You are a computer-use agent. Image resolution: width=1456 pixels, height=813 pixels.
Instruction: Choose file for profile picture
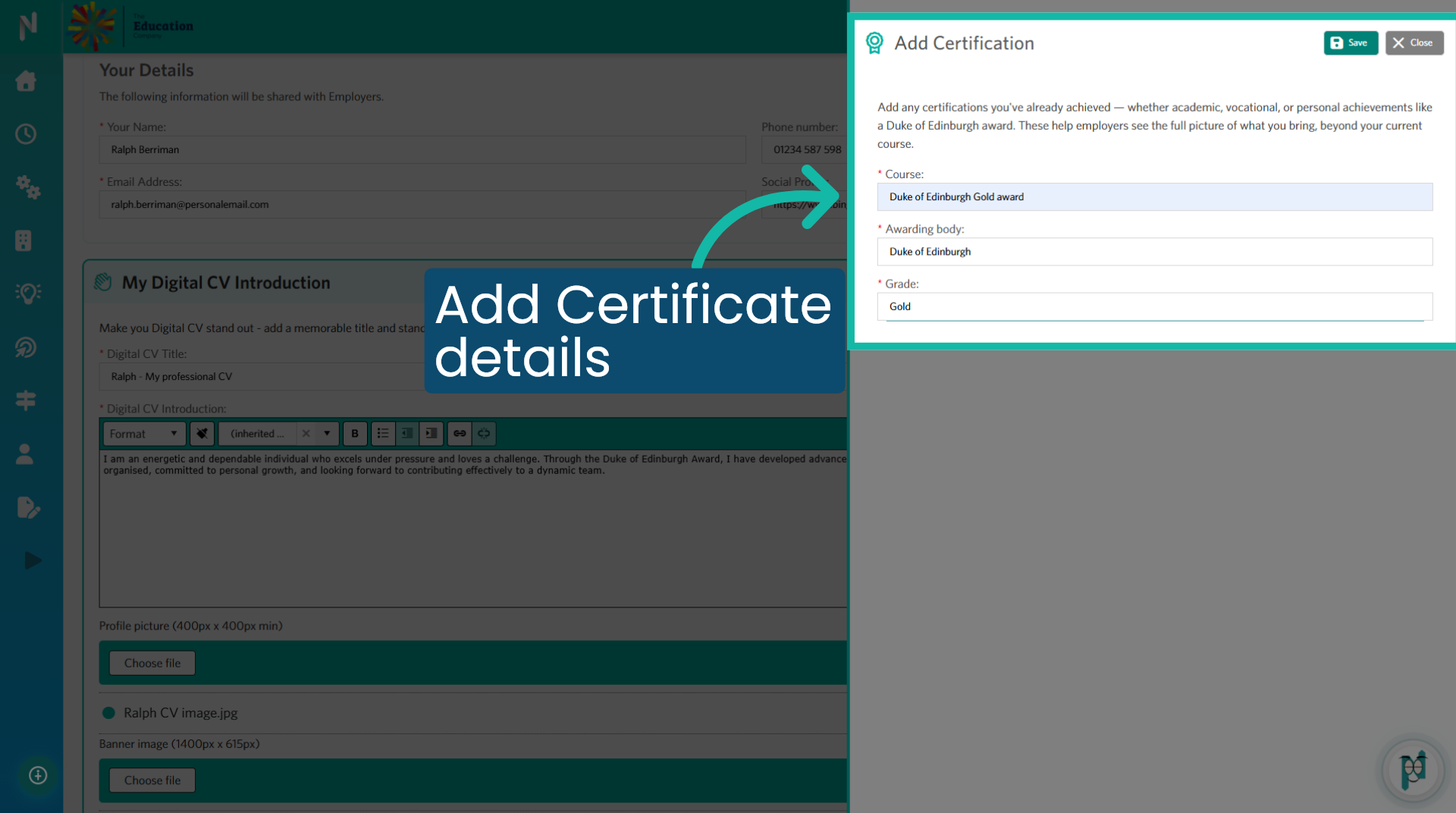pyautogui.click(x=152, y=663)
